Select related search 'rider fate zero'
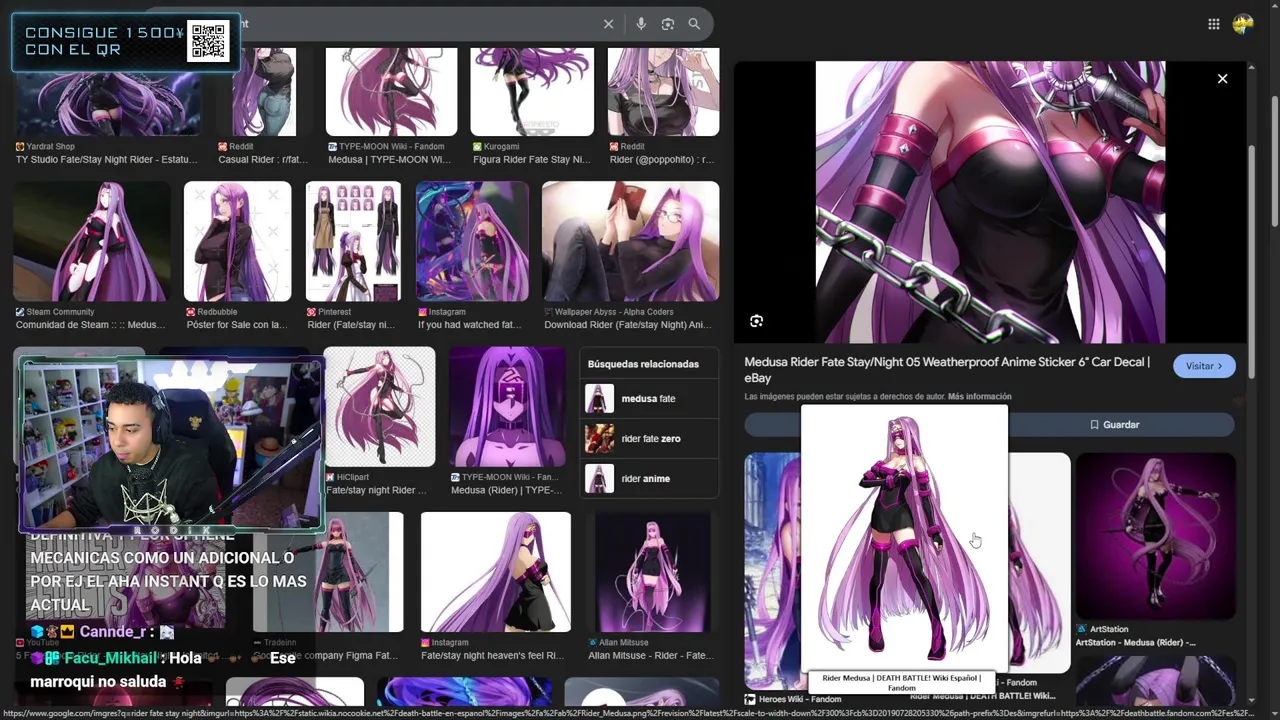The height and width of the screenshot is (720, 1280). pos(649,439)
